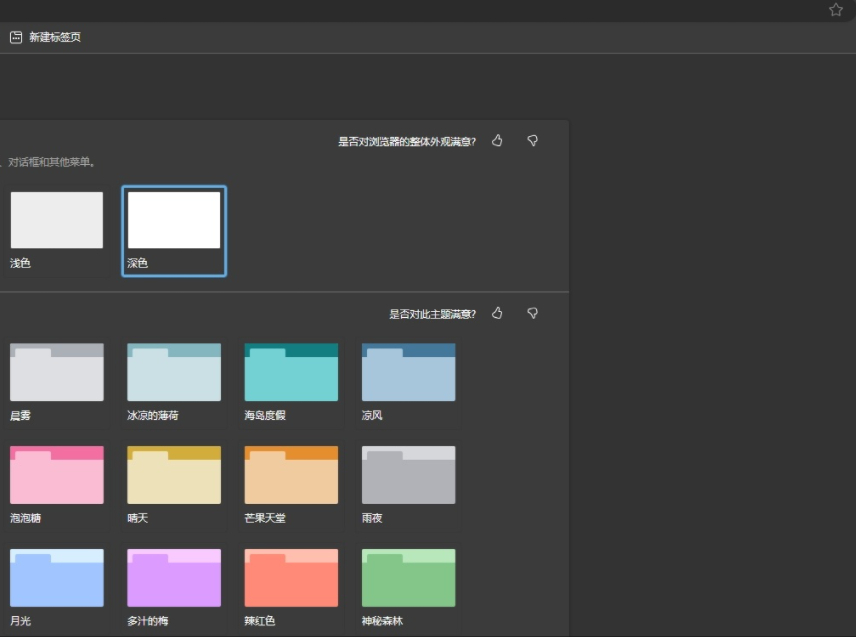Select the 深色 dark appearance option

(x=174, y=231)
